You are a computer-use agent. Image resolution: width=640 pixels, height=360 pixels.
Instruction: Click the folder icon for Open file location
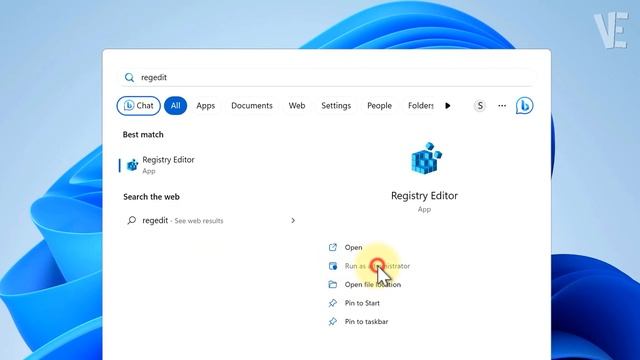(x=333, y=284)
